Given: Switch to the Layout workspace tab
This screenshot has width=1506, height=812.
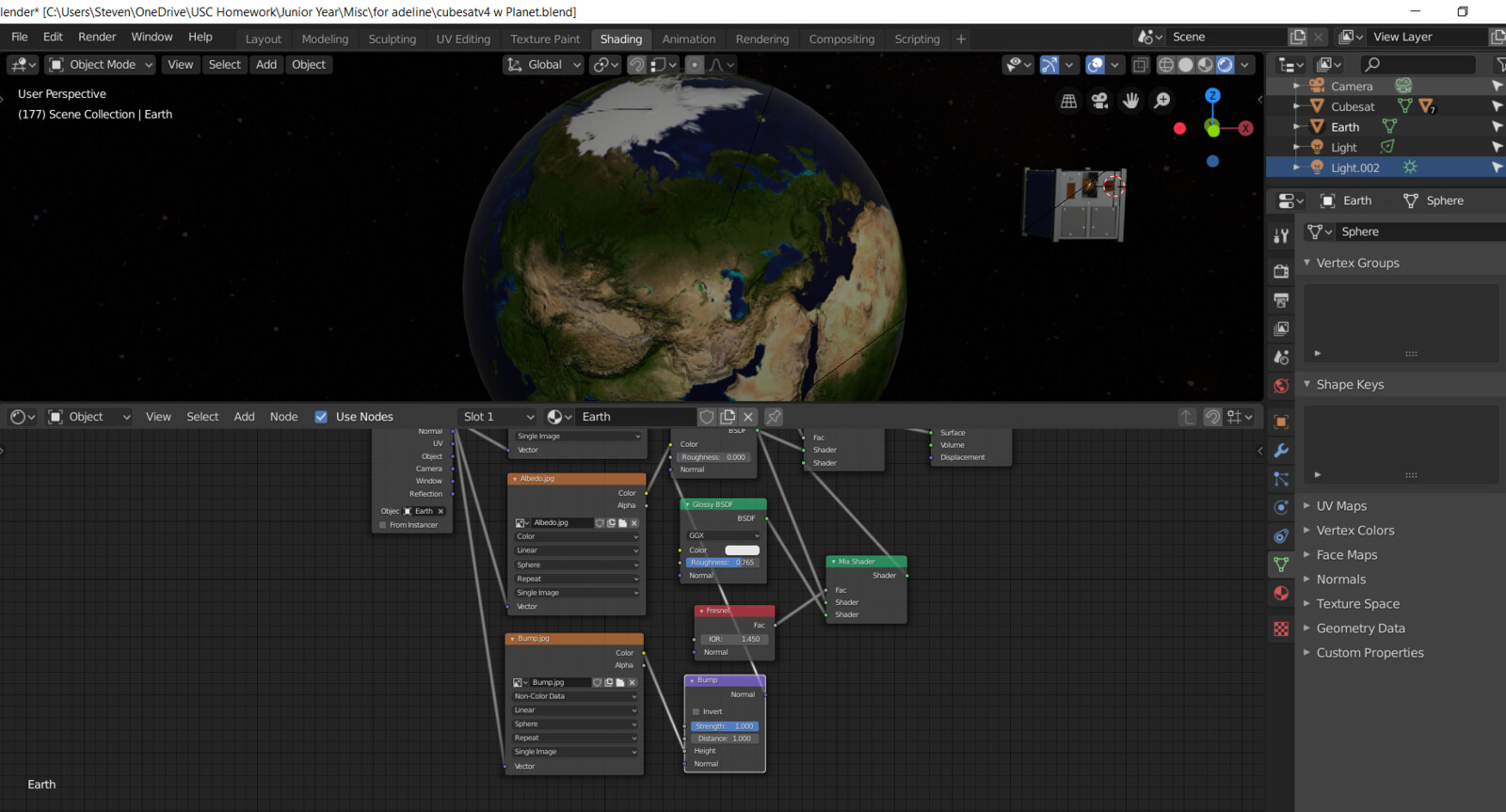Looking at the screenshot, I should [264, 39].
